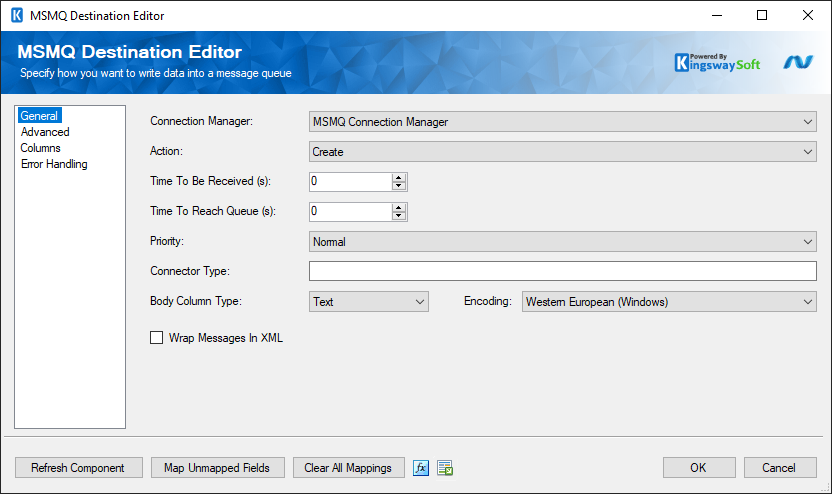Click the Time To Reach Queue field
This screenshot has height=494, width=832.
pos(351,212)
